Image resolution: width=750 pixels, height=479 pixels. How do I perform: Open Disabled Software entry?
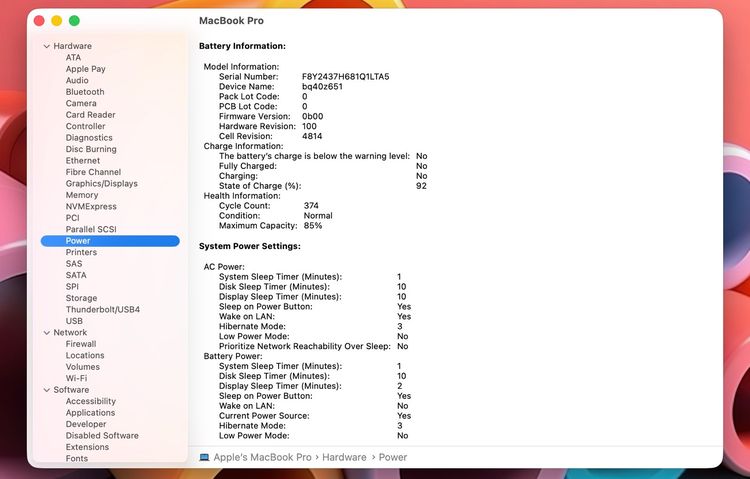pyautogui.click(x=102, y=436)
